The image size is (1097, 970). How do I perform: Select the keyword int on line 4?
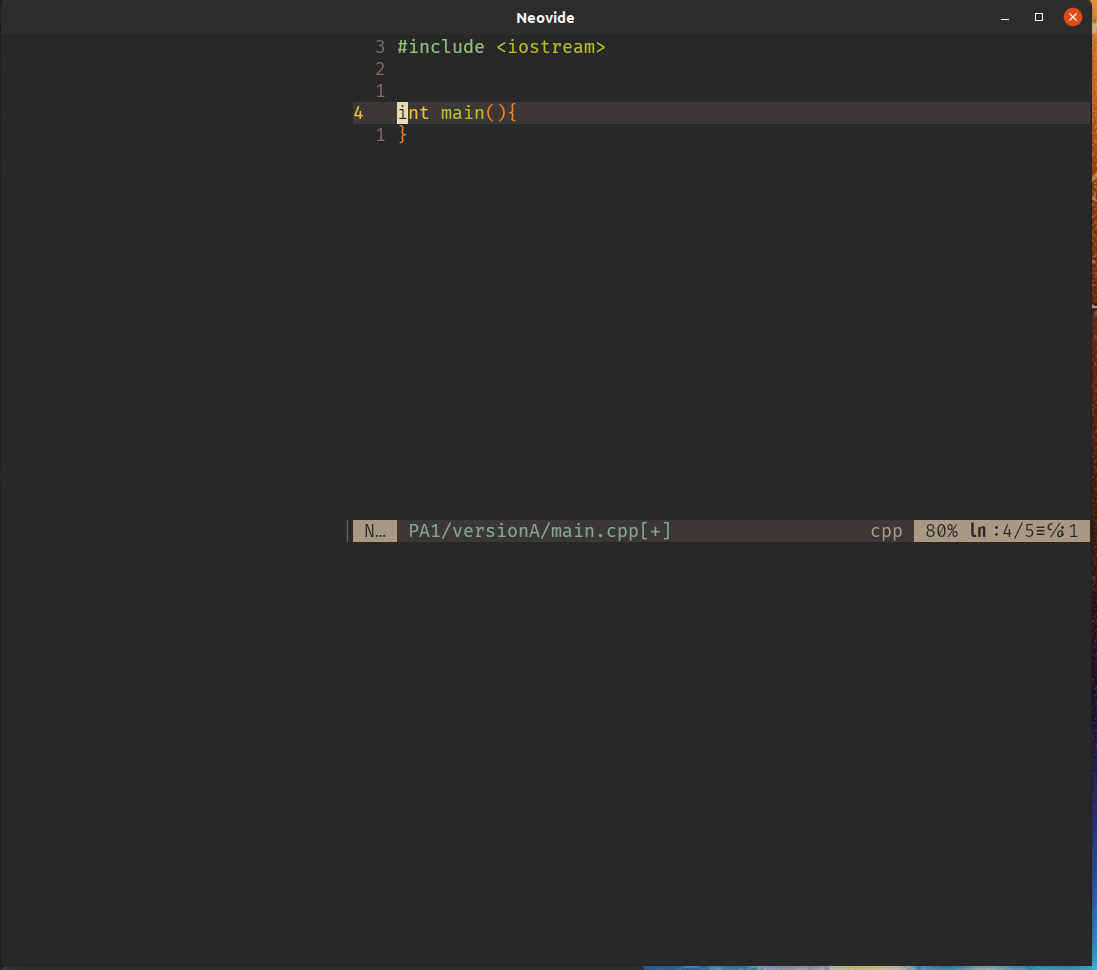[x=412, y=113]
